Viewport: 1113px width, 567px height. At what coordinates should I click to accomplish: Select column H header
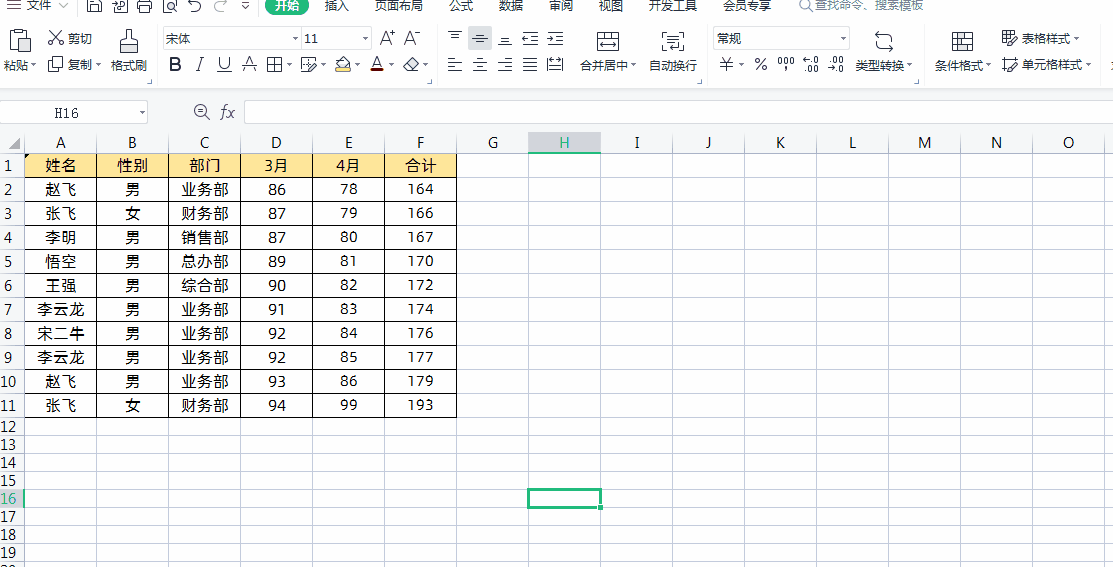pyautogui.click(x=564, y=143)
